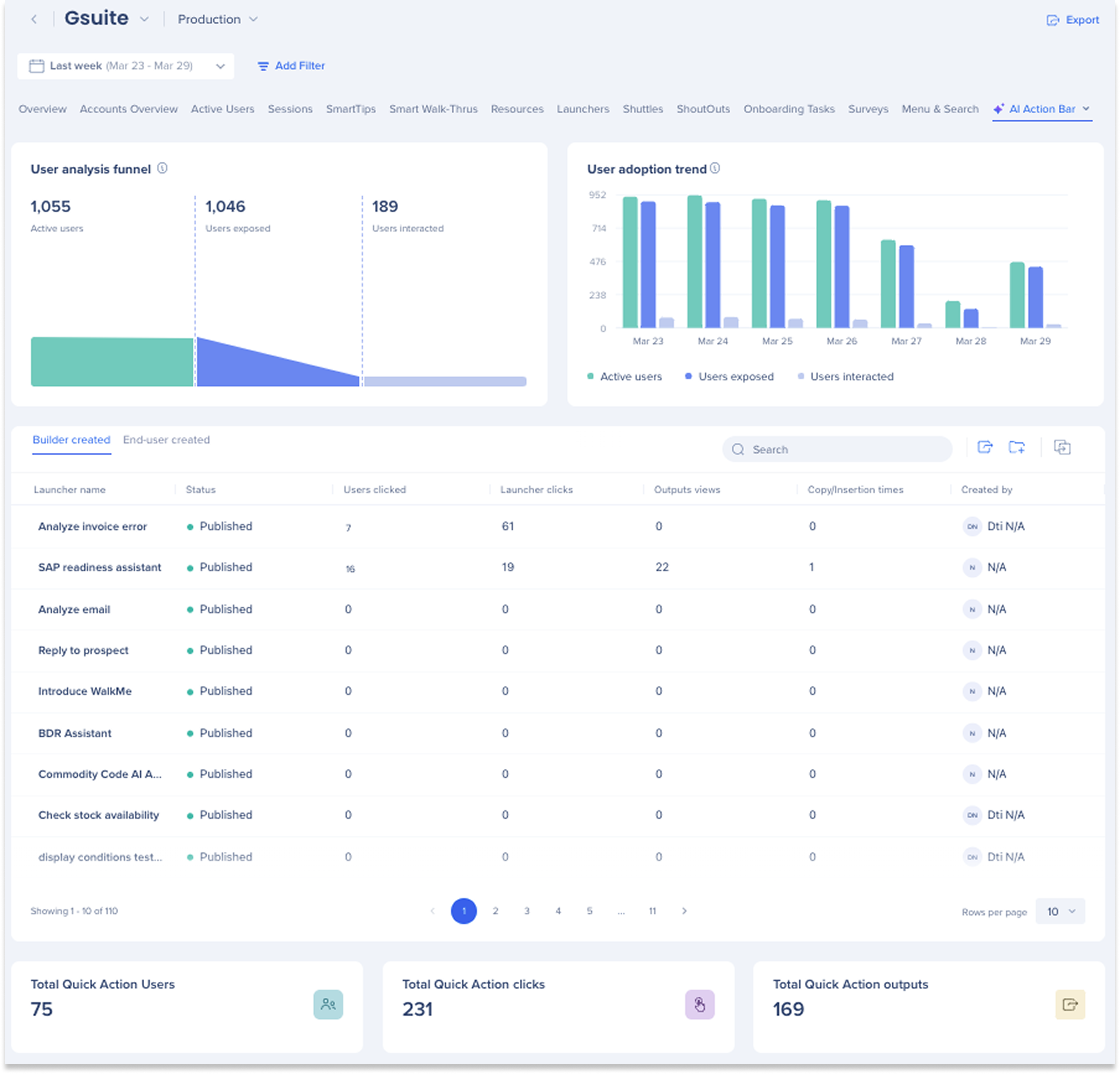Open the Smart Walk-Thrus tab
The height and width of the screenshot is (1074, 1120).
pyautogui.click(x=433, y=109)
